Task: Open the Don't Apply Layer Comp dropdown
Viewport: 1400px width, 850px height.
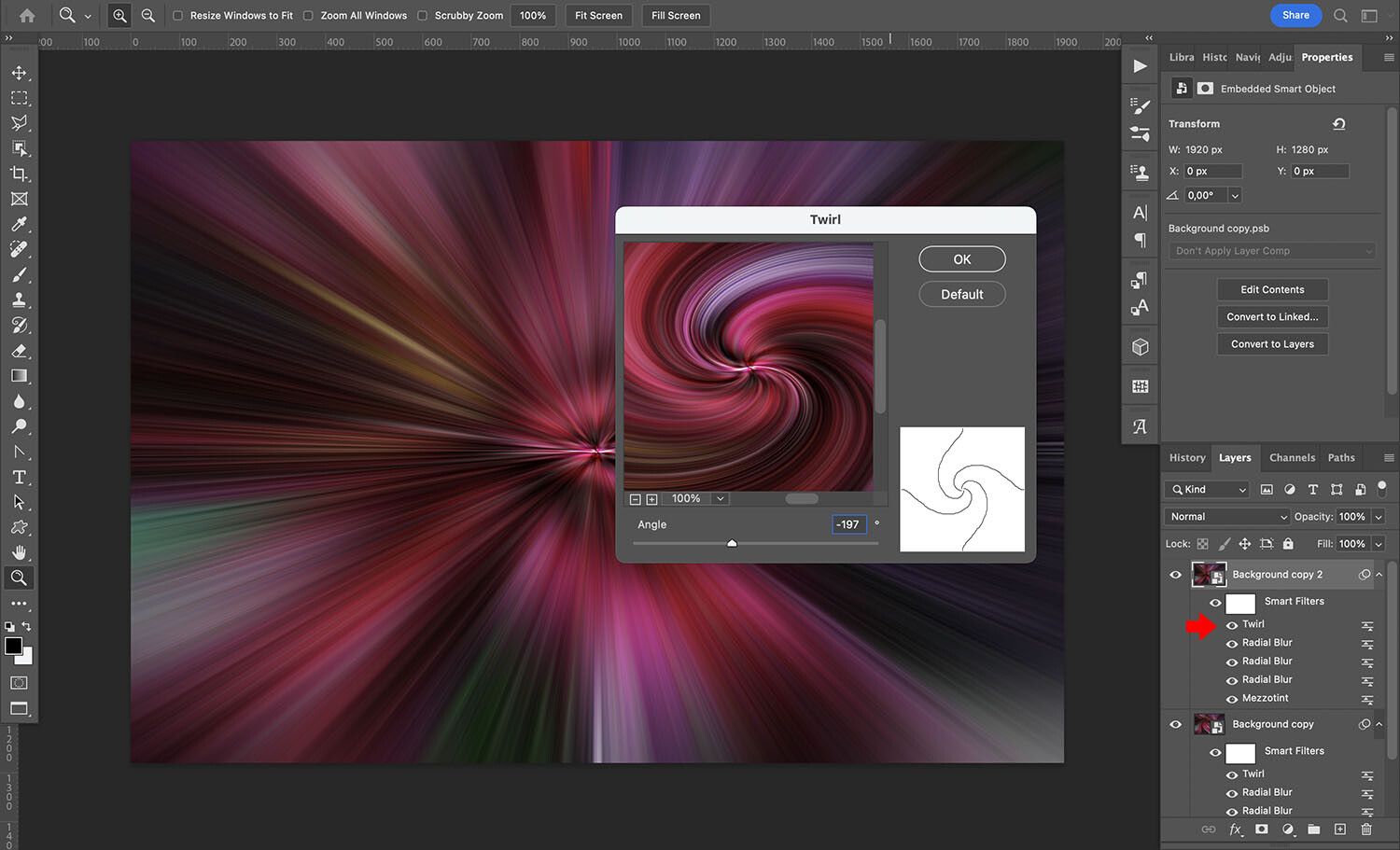Action: (x=1271, y=250)
